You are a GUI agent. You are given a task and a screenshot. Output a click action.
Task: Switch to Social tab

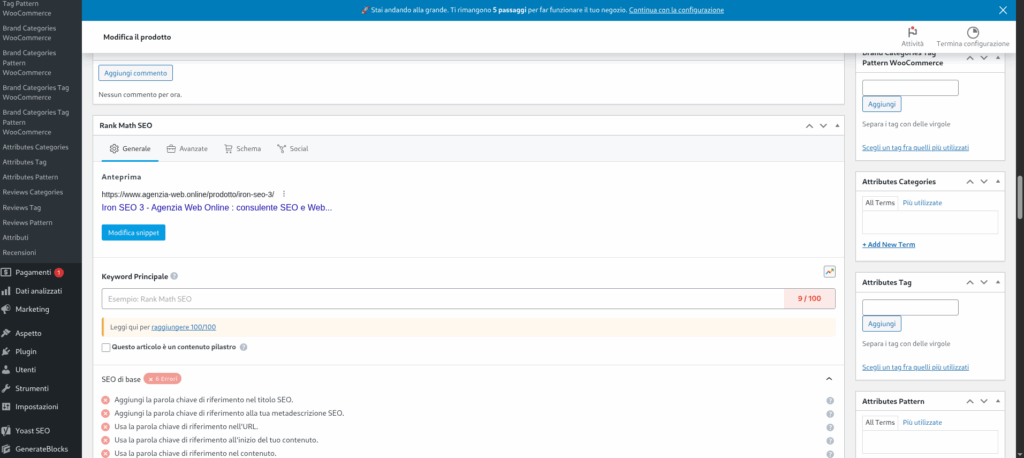tap(293, 148)
